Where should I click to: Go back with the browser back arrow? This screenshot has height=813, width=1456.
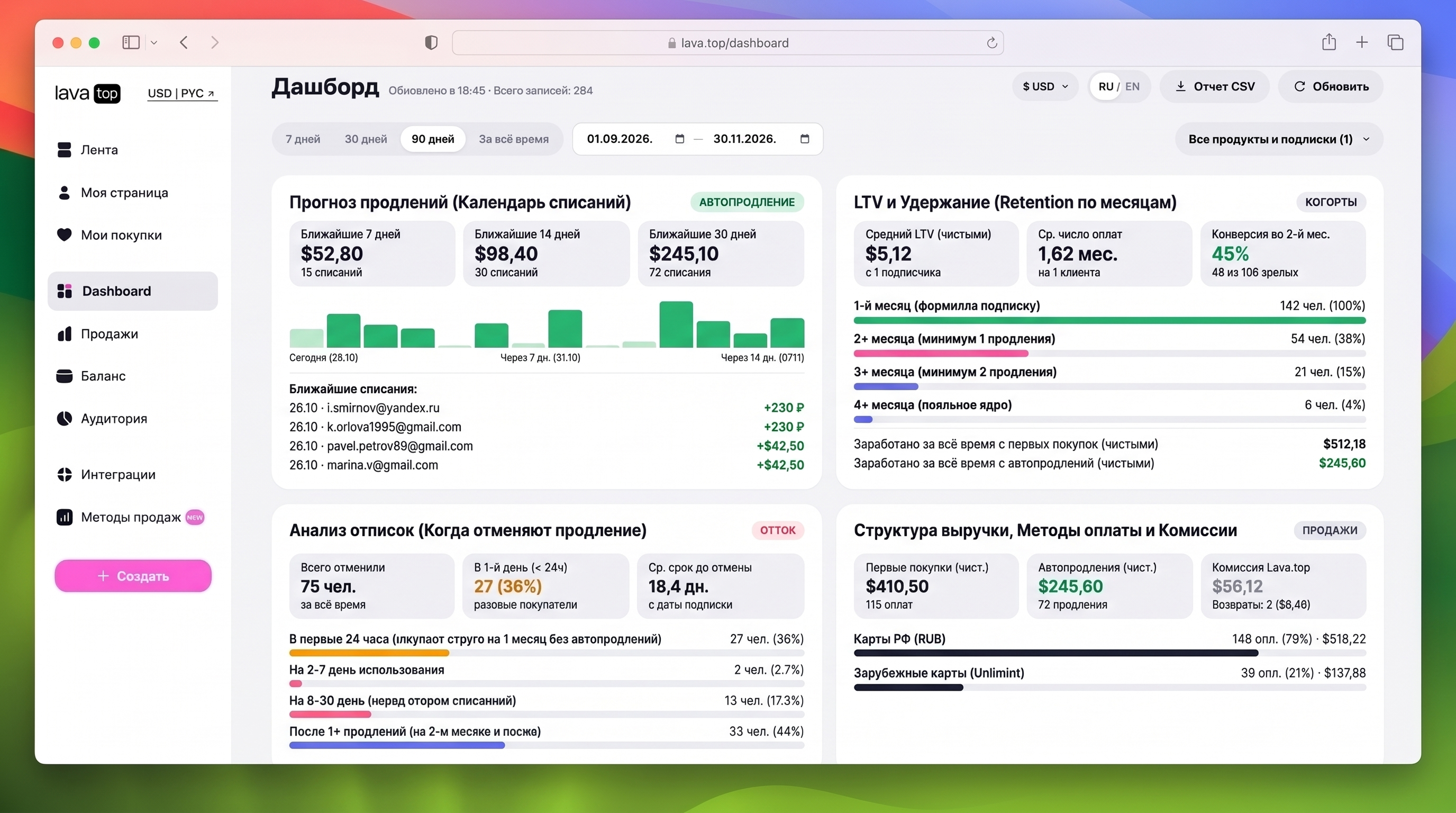coord(184,42)
